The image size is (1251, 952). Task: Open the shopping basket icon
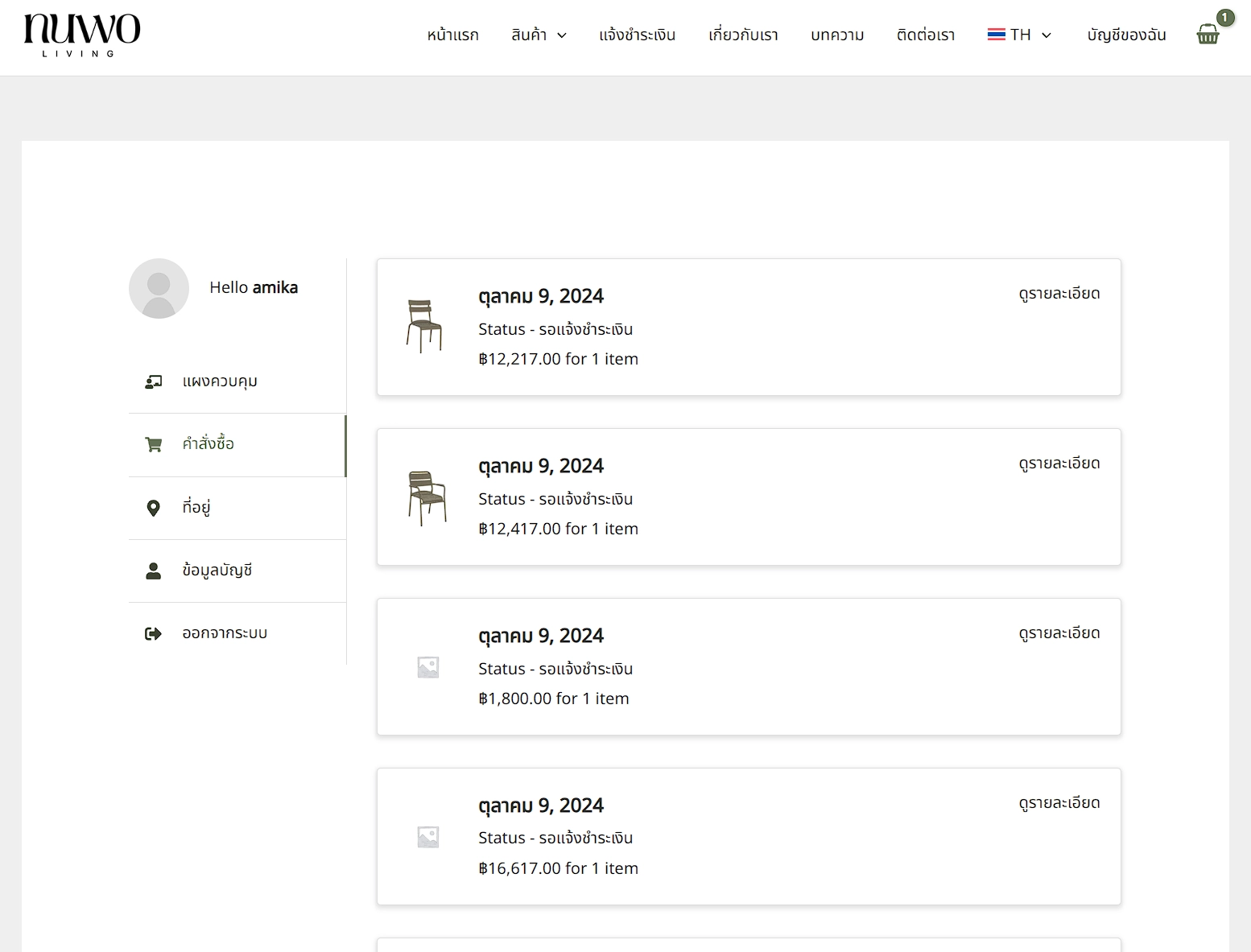pos(1208,34)
